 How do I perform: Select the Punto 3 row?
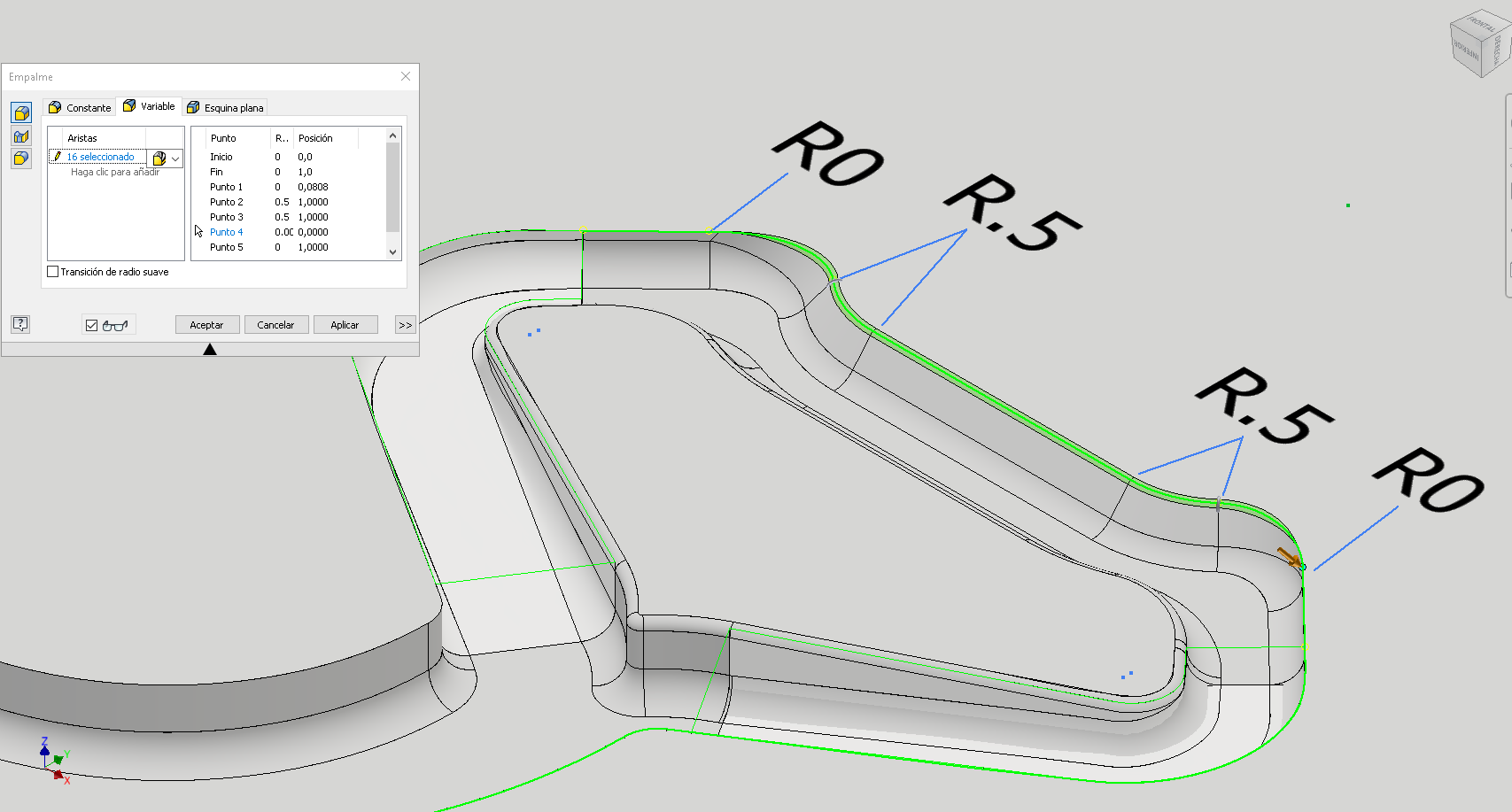click(x=289, y=217)
